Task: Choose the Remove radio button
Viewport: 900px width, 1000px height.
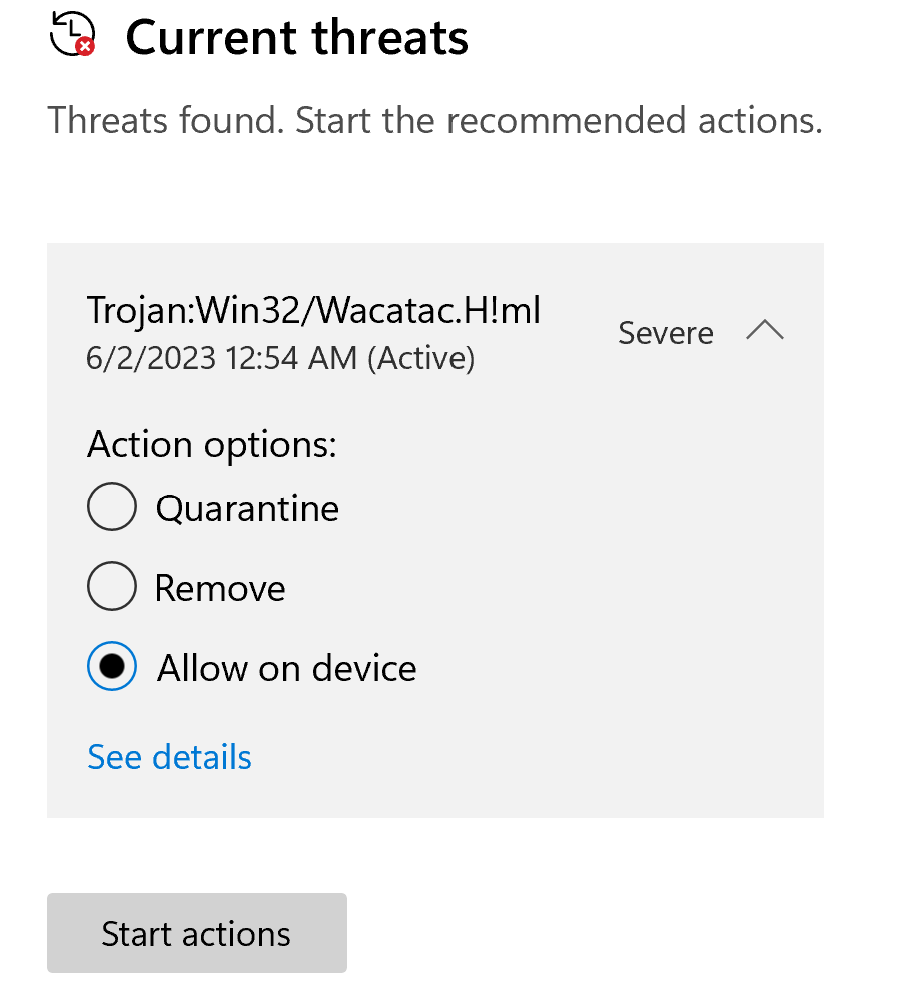Action: (111, 587)
